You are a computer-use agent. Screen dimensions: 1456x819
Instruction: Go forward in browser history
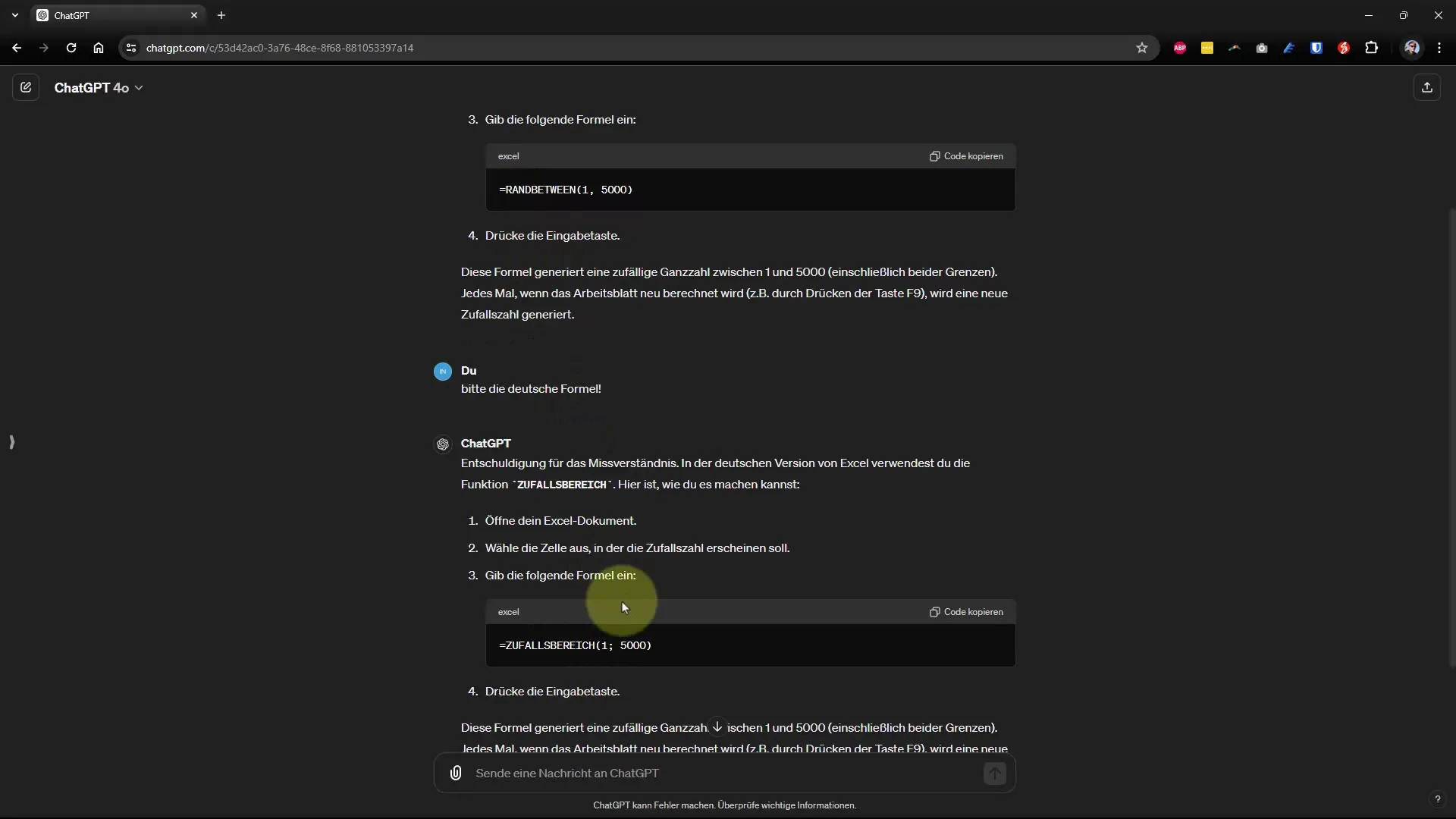[x=44, y=48]
